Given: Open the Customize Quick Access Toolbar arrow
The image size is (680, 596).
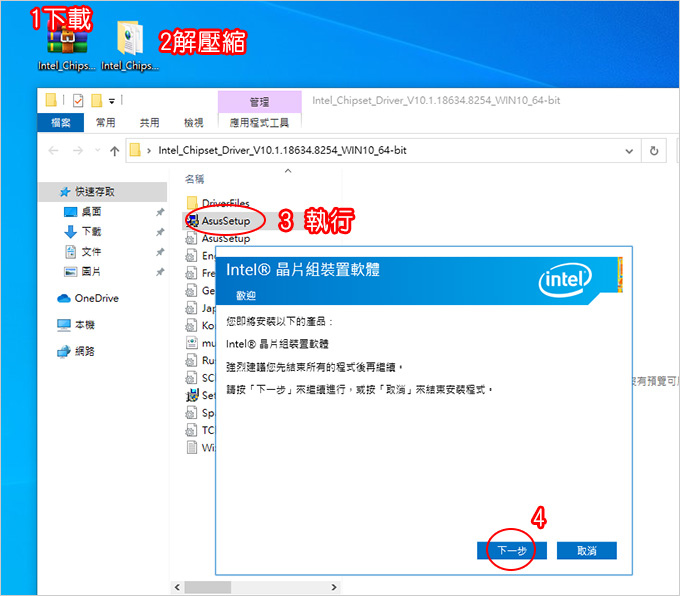Looking at the screenshot, I should 112,101.
